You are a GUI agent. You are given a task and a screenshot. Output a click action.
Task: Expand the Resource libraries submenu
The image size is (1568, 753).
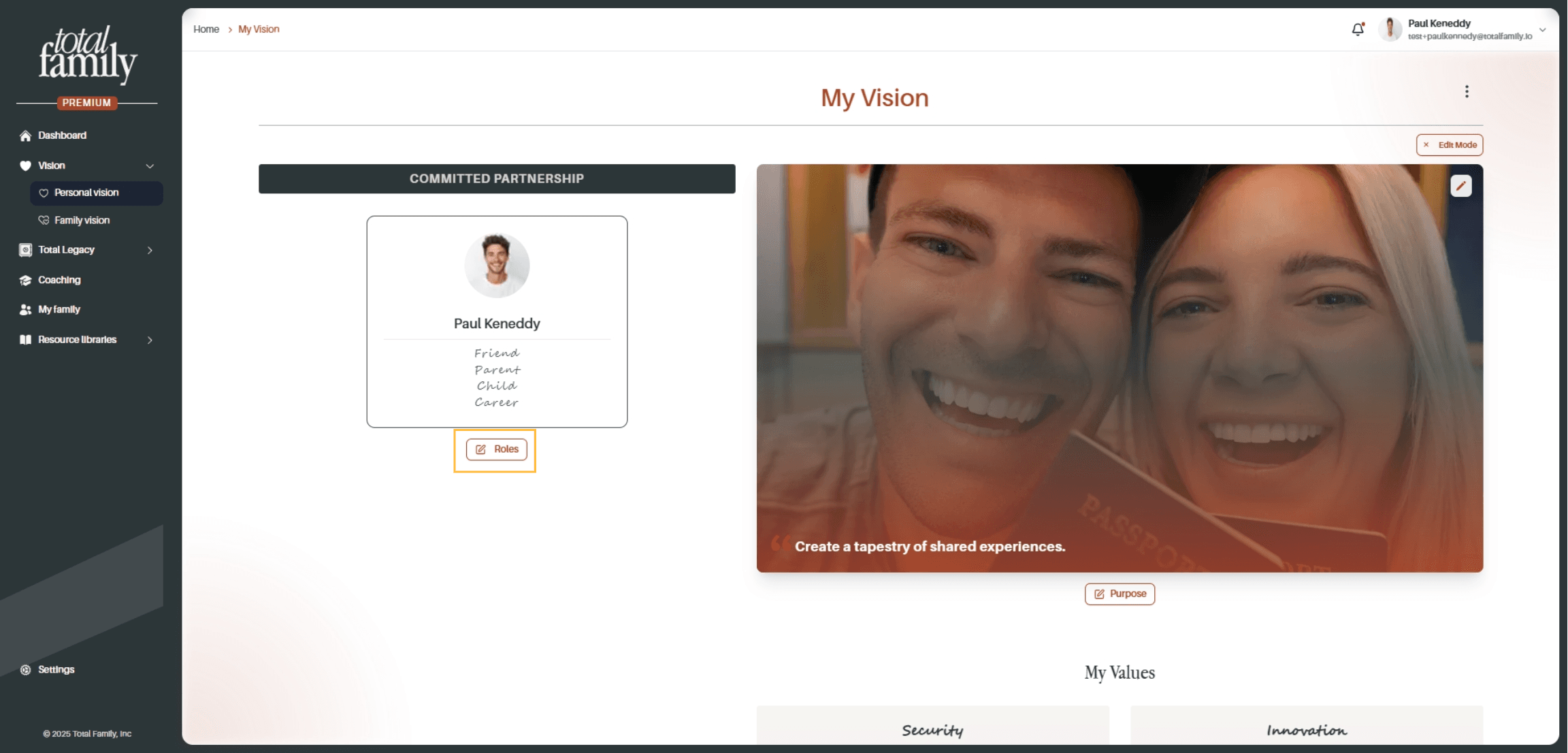click(x=150, y=340)
